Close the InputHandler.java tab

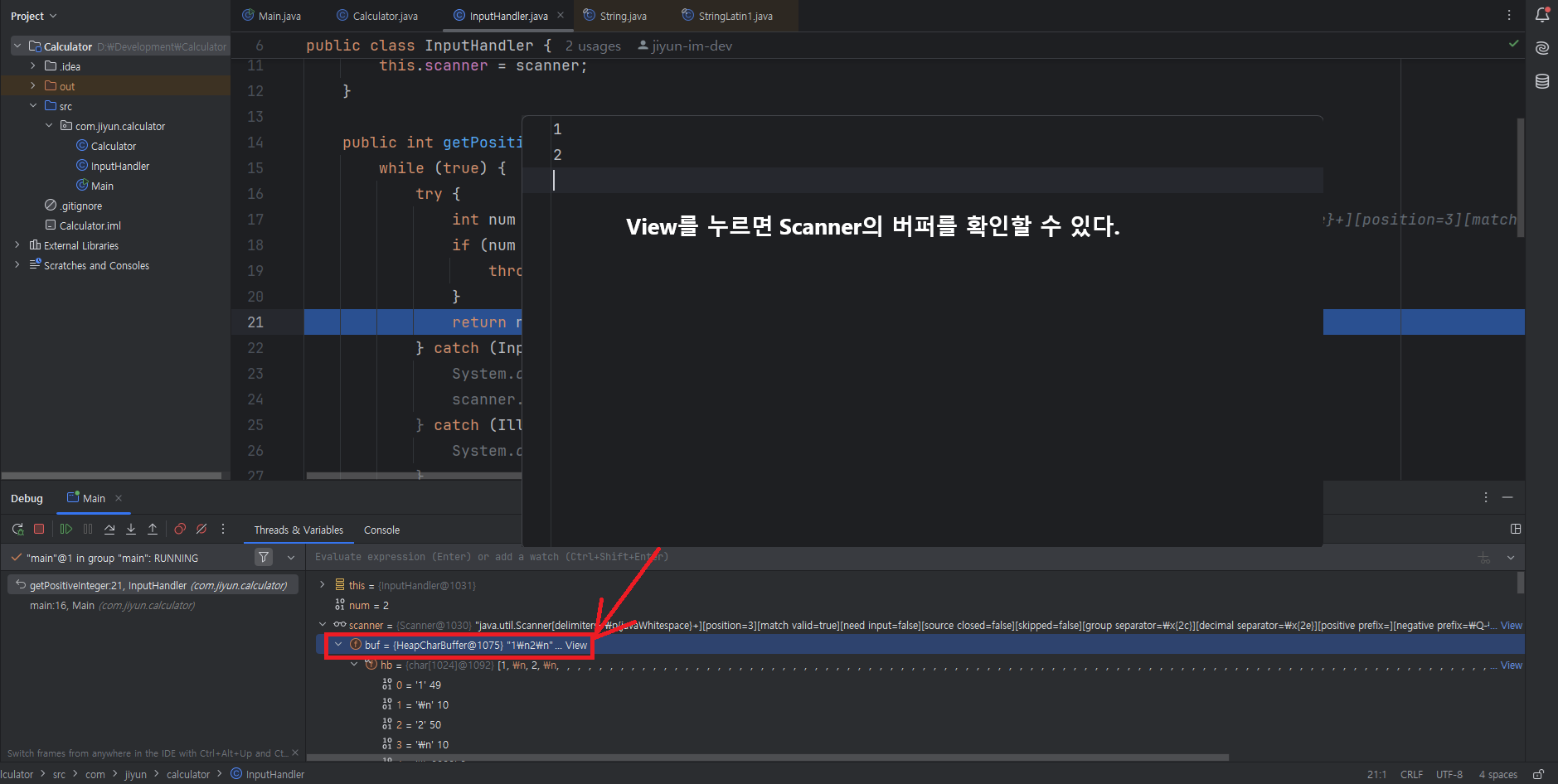pos(561,15)
